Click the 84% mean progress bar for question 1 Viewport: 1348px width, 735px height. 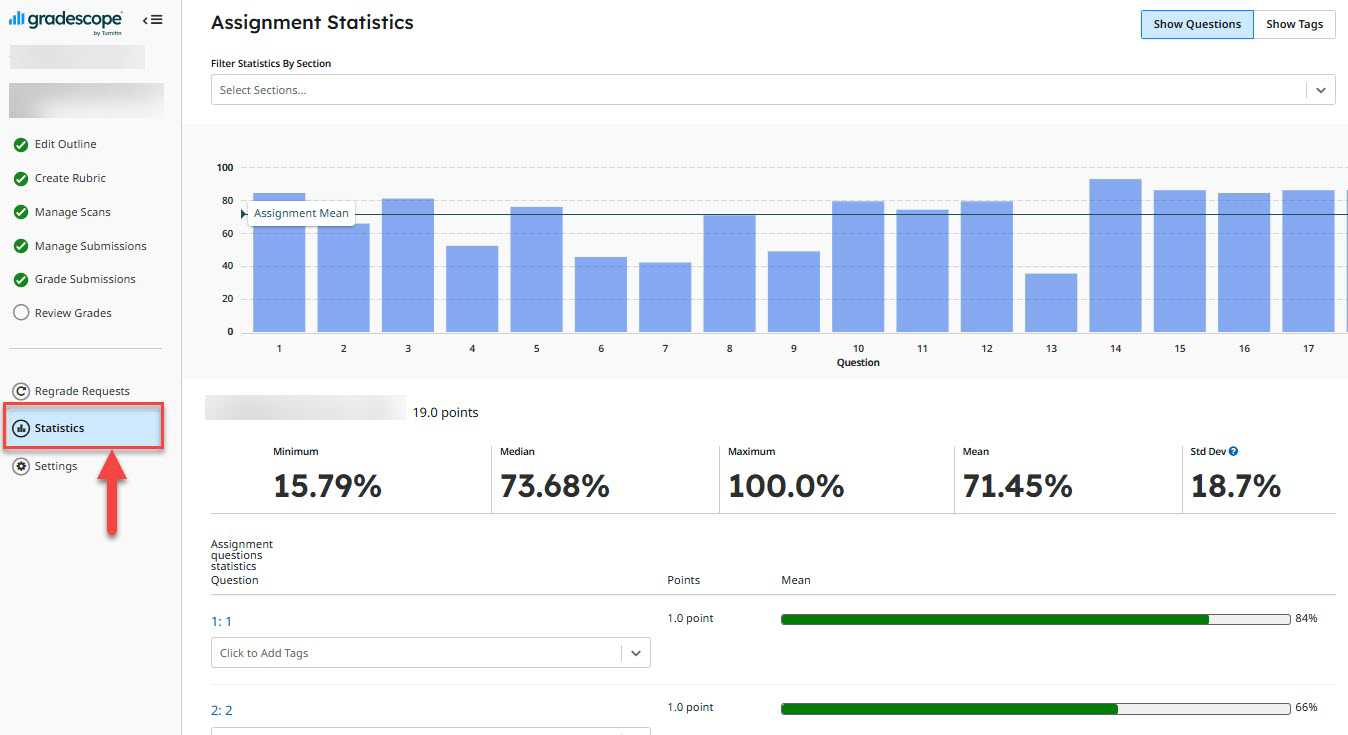1035,619
